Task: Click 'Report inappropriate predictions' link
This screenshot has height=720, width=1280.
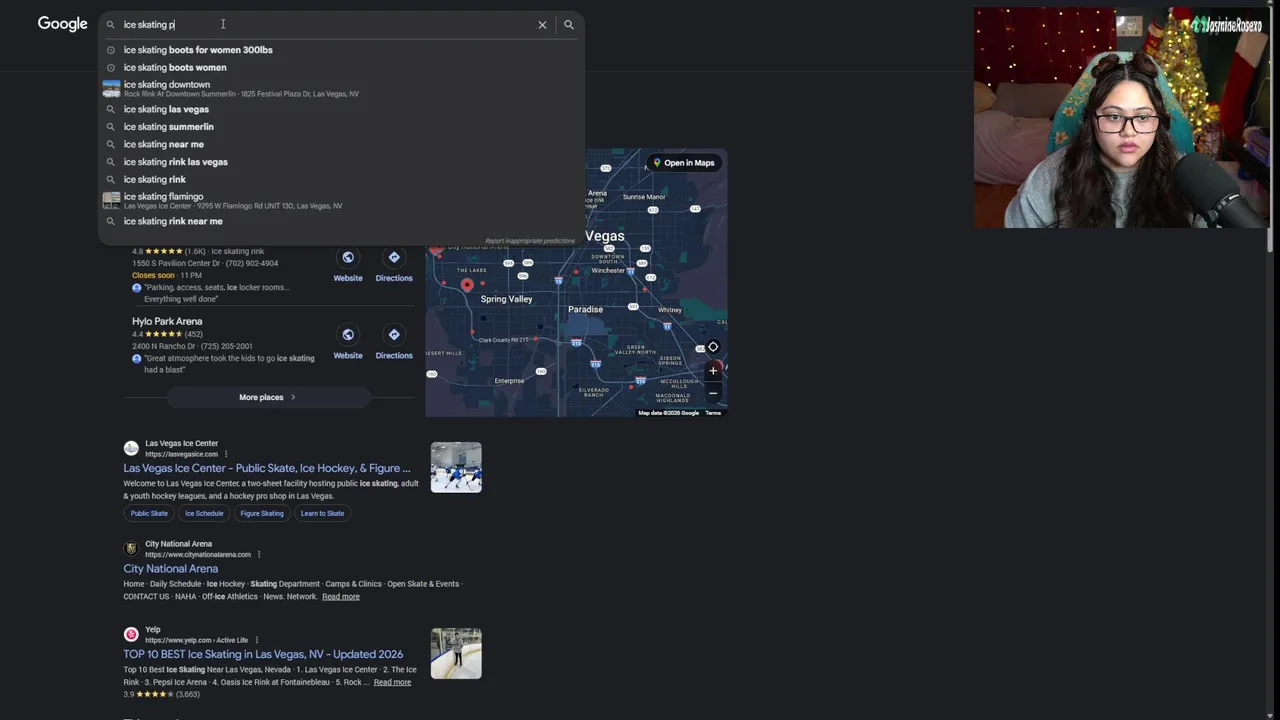Action: point(530,241)
